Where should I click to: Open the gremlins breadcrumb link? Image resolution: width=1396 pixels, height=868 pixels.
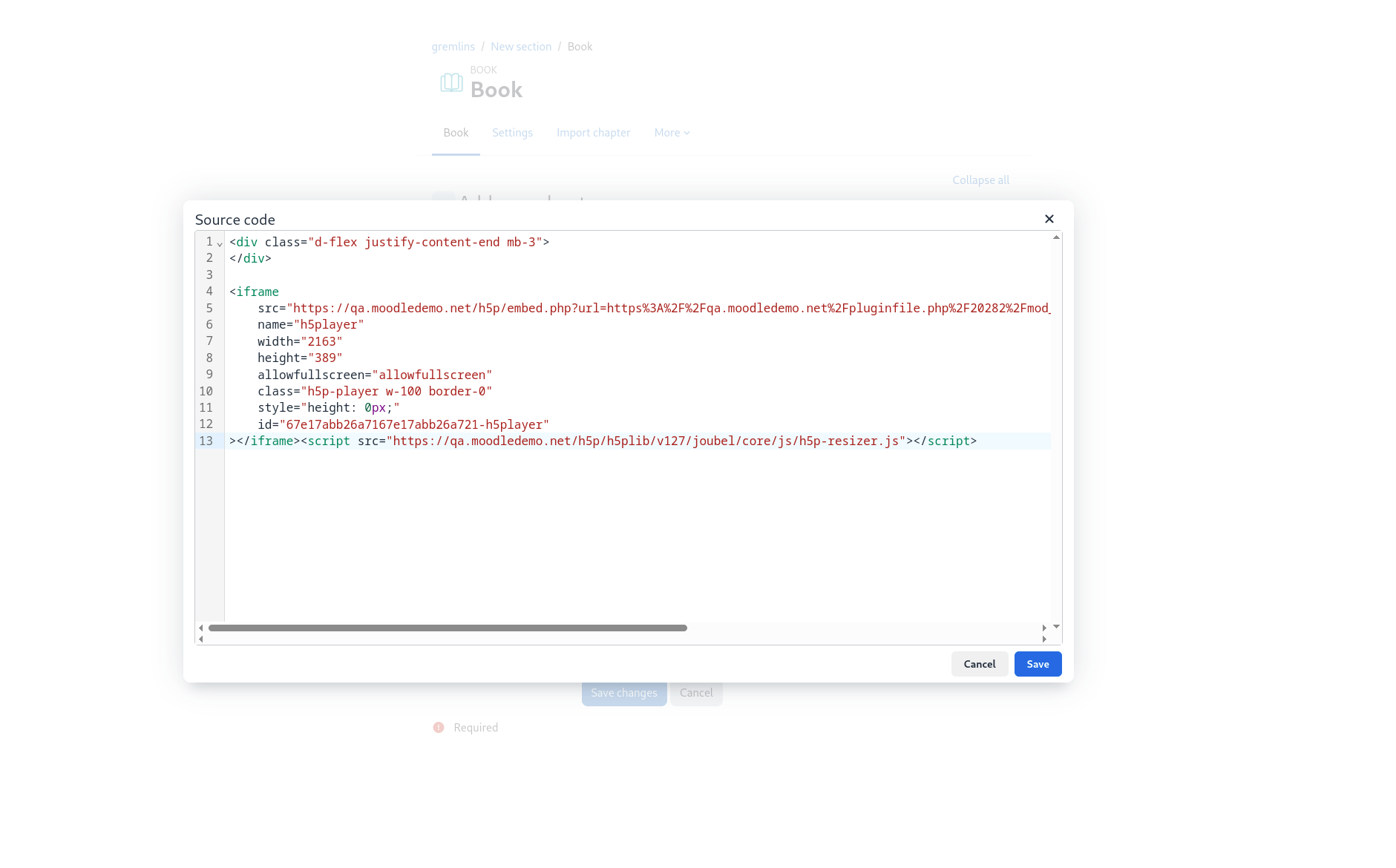tap(453, 47)
